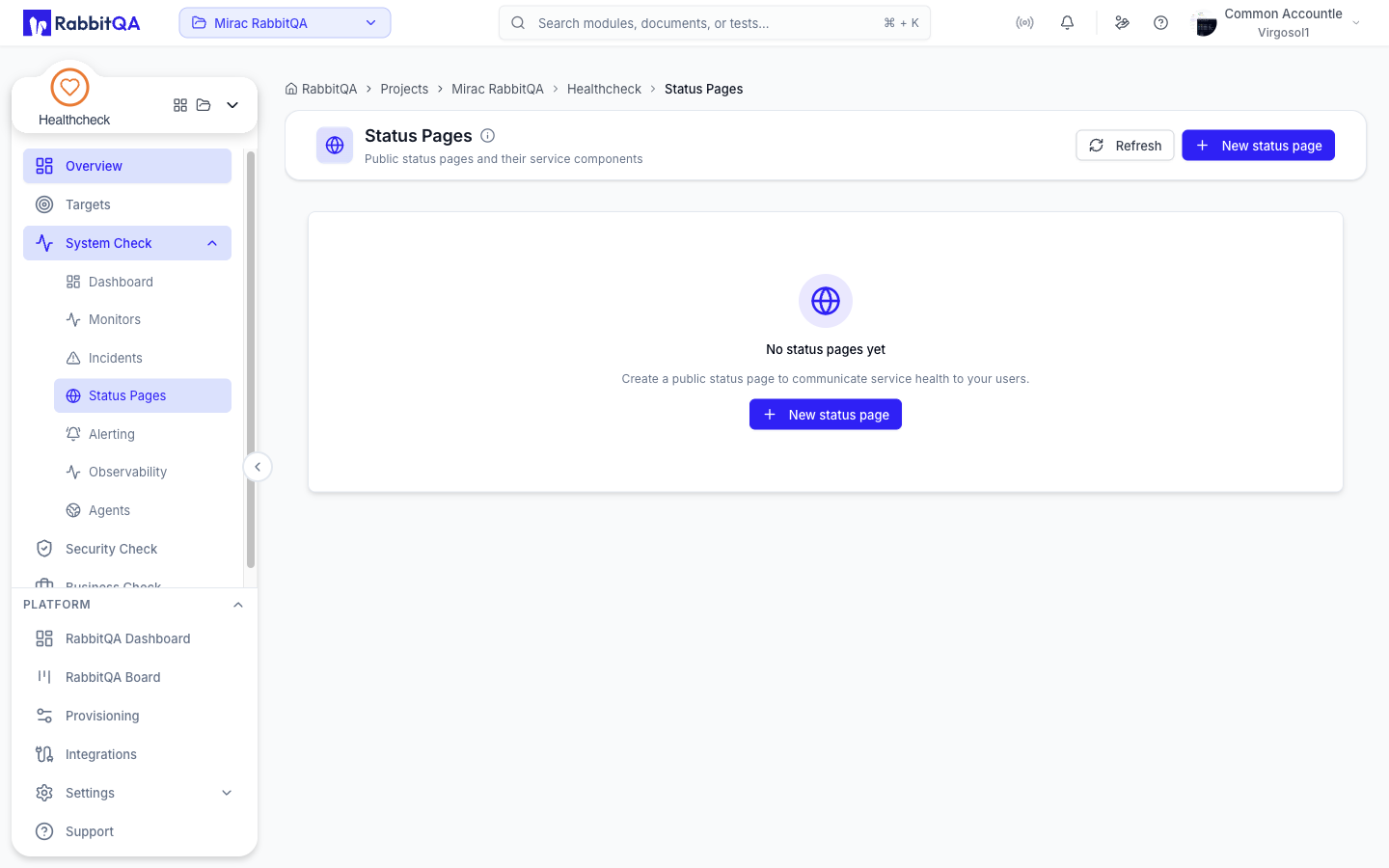Click the globe icon in empty state

(x=826, y=301)
